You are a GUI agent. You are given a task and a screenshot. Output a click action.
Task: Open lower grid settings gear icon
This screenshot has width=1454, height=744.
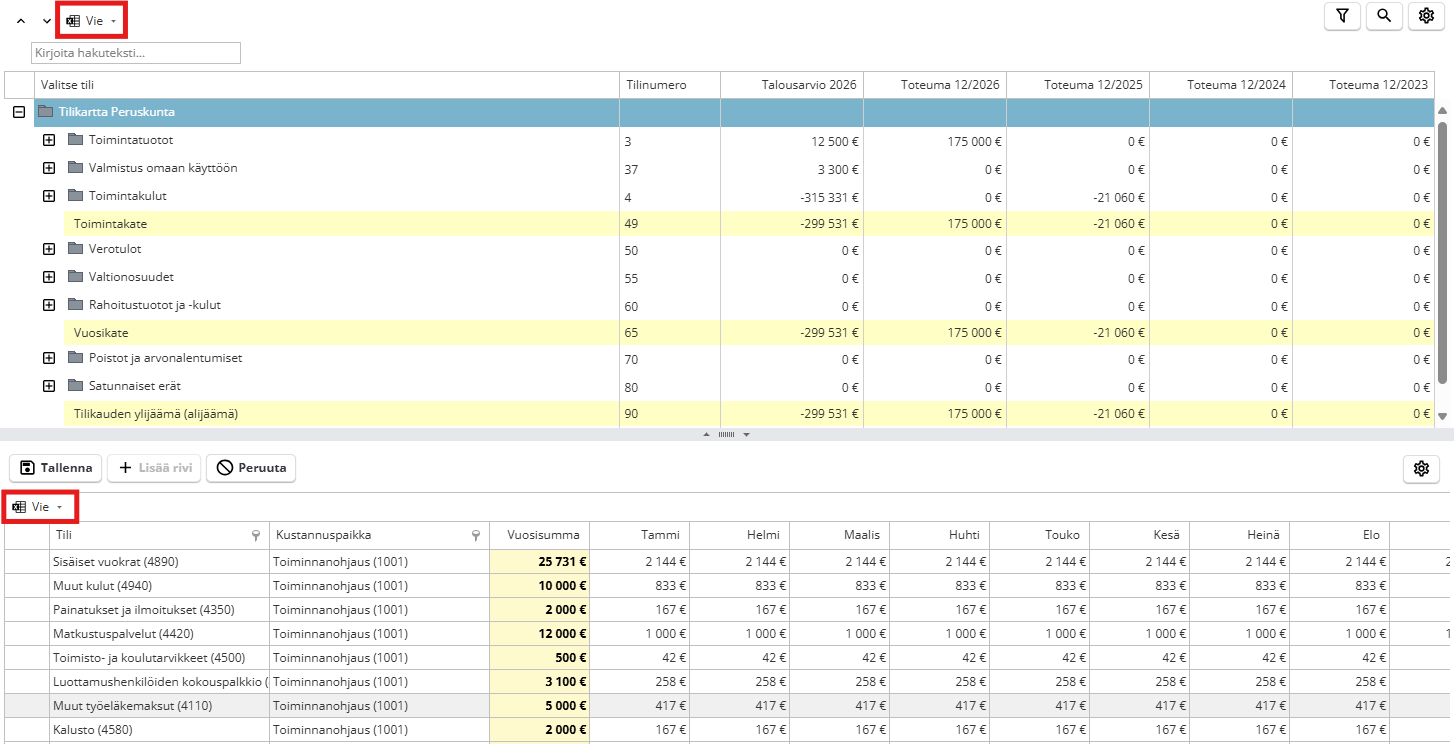tap(1421, 468)
